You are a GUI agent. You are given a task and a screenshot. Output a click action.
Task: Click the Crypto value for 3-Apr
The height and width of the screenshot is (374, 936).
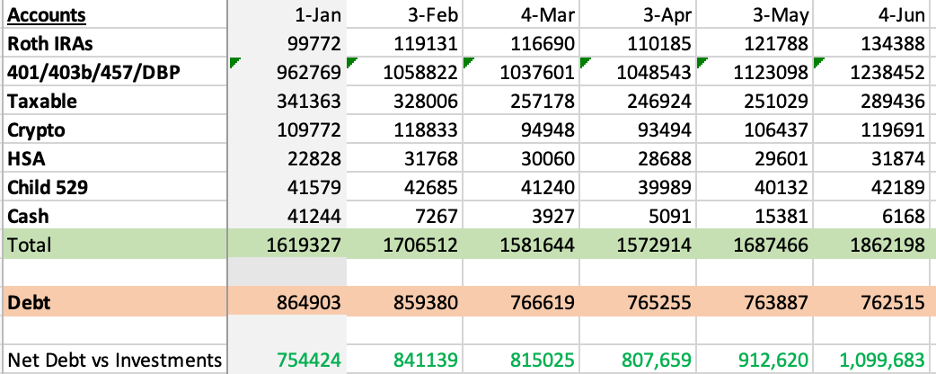[x=638, y=129]
